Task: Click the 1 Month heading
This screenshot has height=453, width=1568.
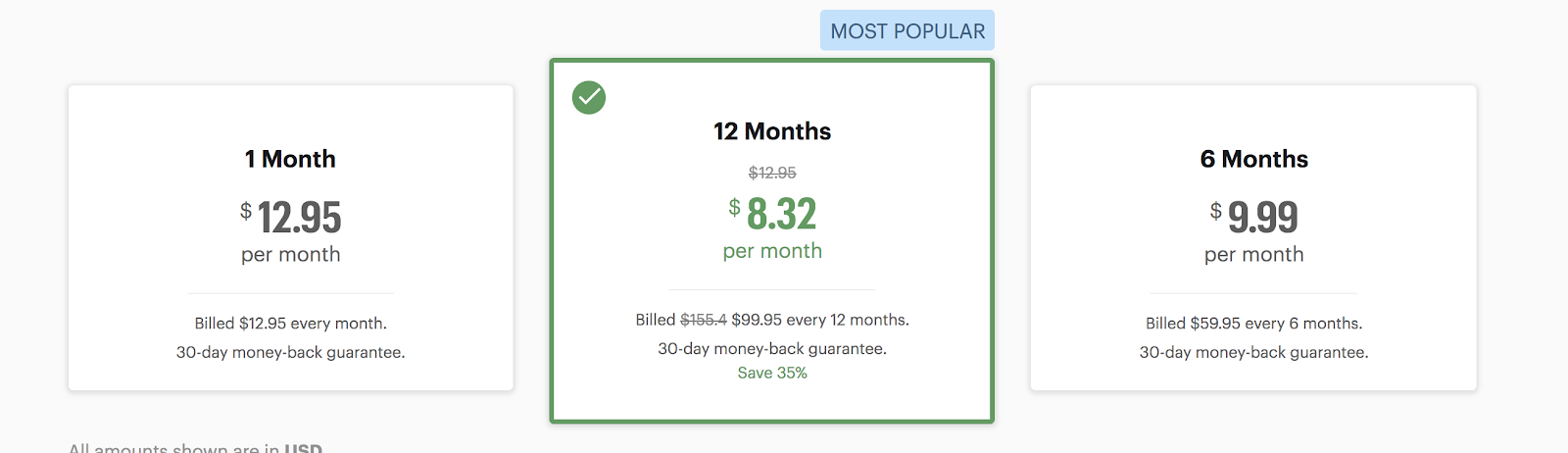Action: (x=290, y=159)
